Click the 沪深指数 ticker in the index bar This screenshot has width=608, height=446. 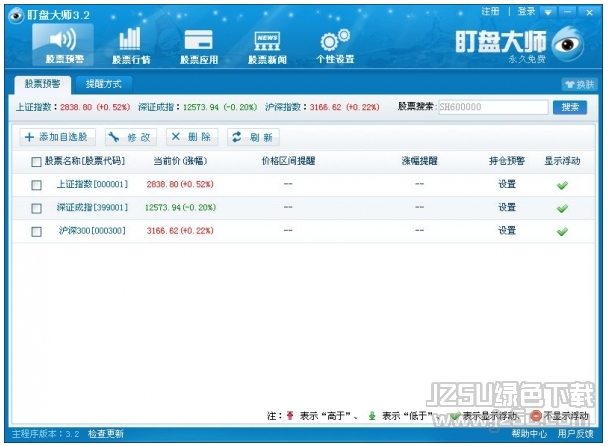point(322,107)
